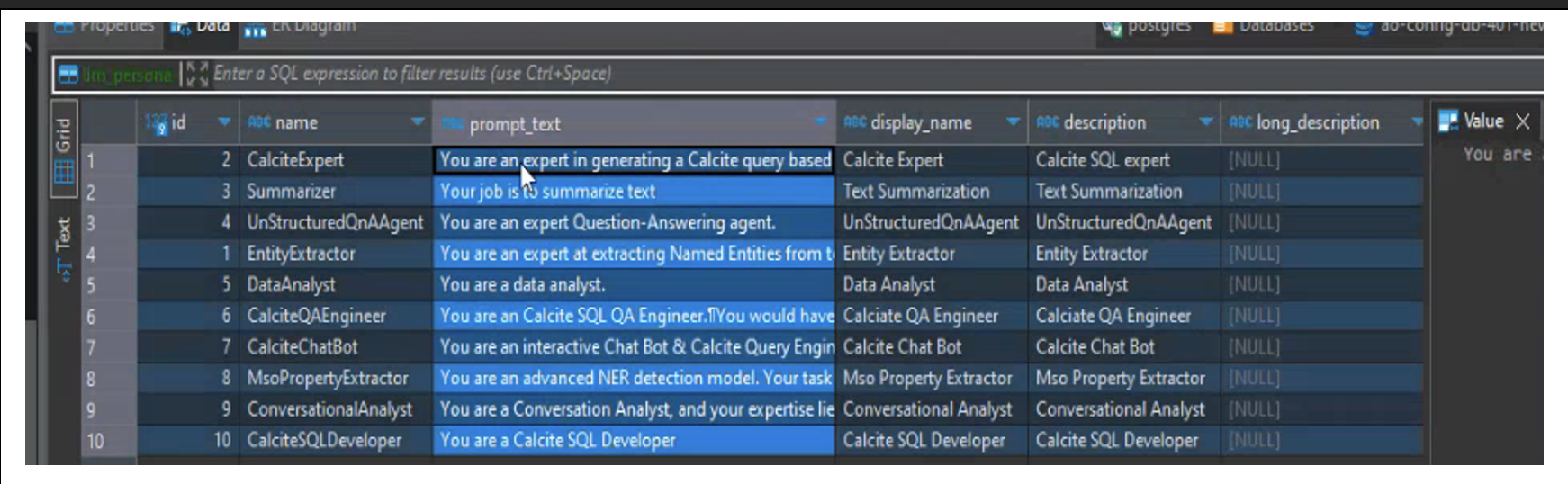The width and height of the screenshot is (1568, 484).
Task: Open the display_name column filter dropdown
Action: coord(1013,122)
